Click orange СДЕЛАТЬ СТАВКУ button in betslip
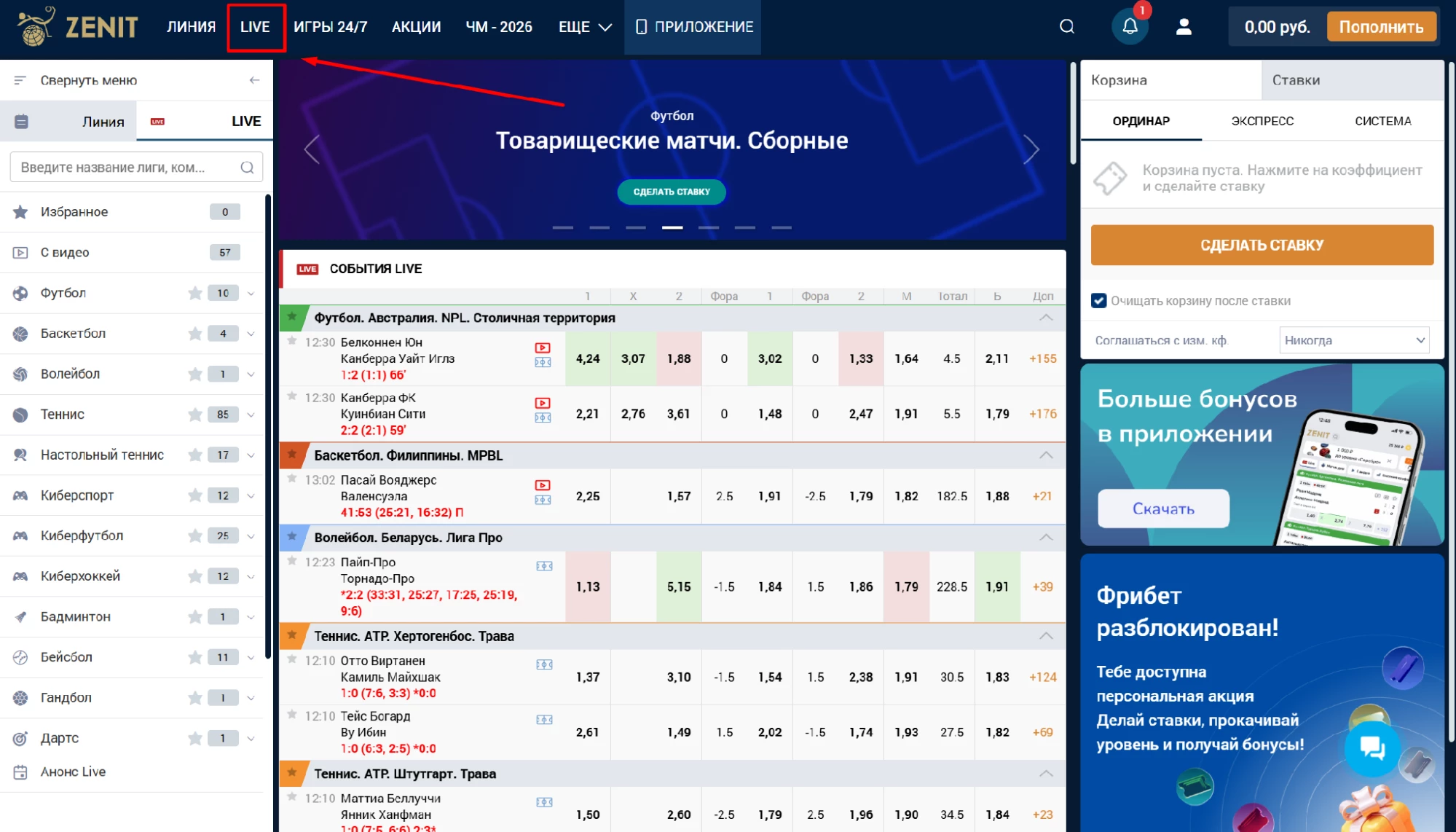Screen dimensions: 1456x832 [x=1262, y=245]
